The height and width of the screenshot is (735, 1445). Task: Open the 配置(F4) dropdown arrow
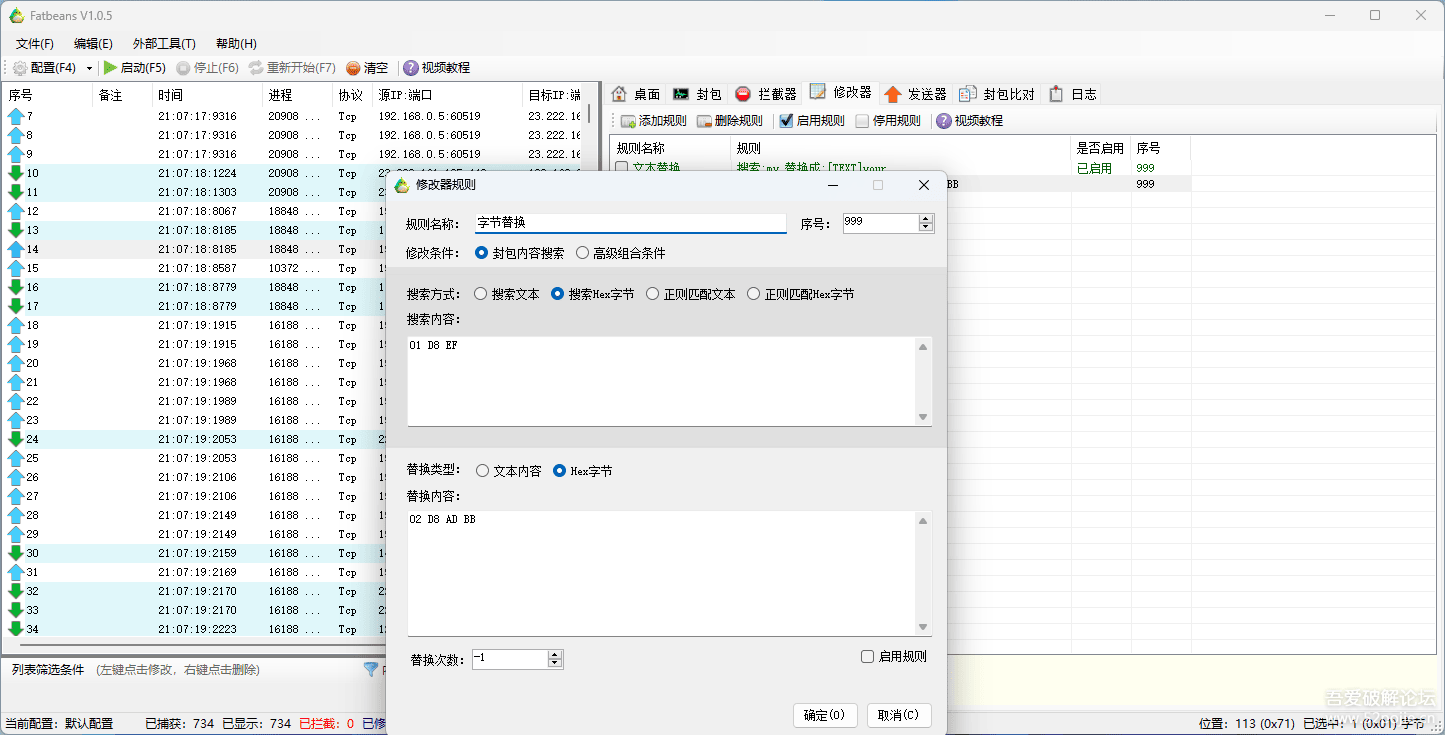click(x=90, y=68)
